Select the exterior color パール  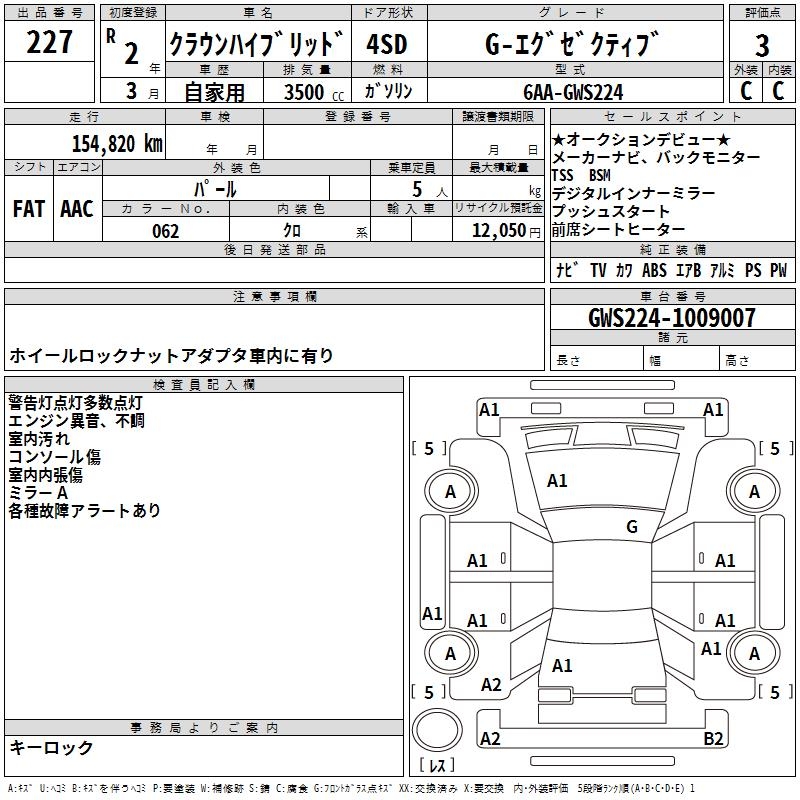[215, 189]
